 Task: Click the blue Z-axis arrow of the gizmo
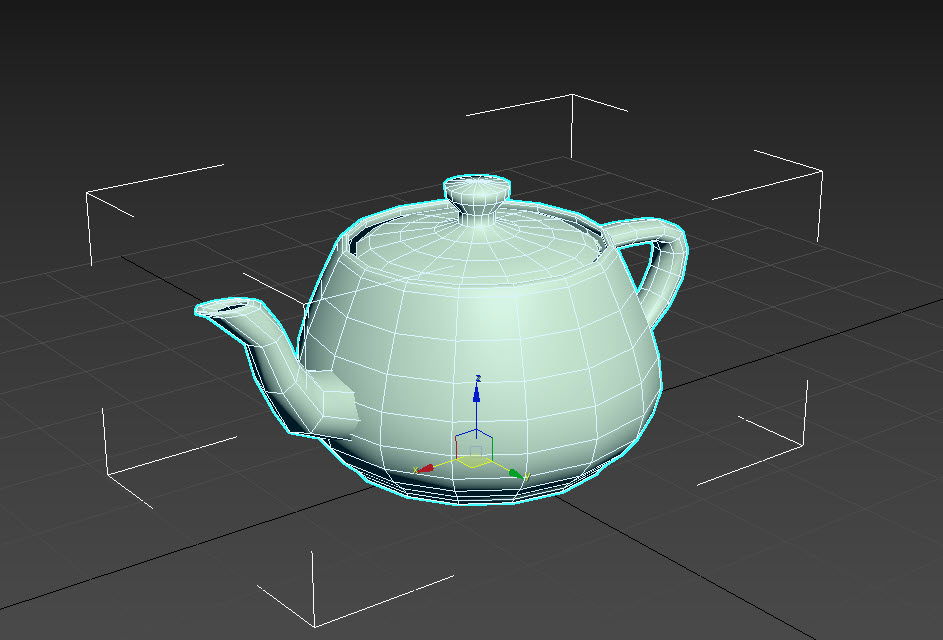pos(477,394)
